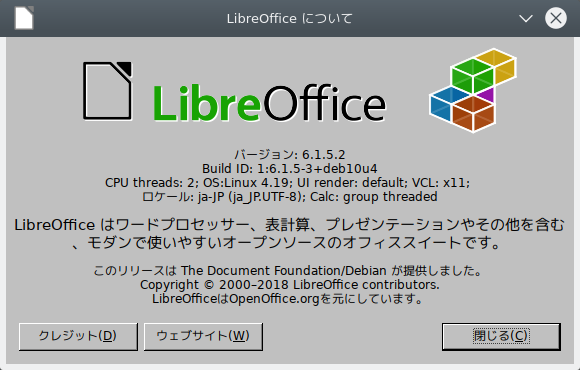
Task: Click the Copyright 2000–2018 line
Action: click(290, 285)
